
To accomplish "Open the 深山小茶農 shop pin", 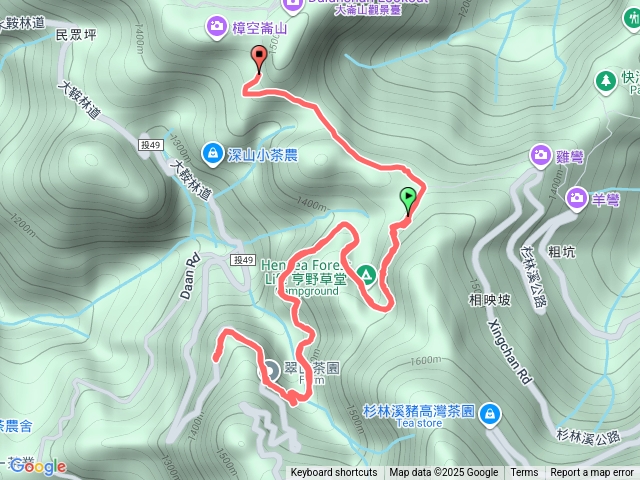I will (212, 155).
